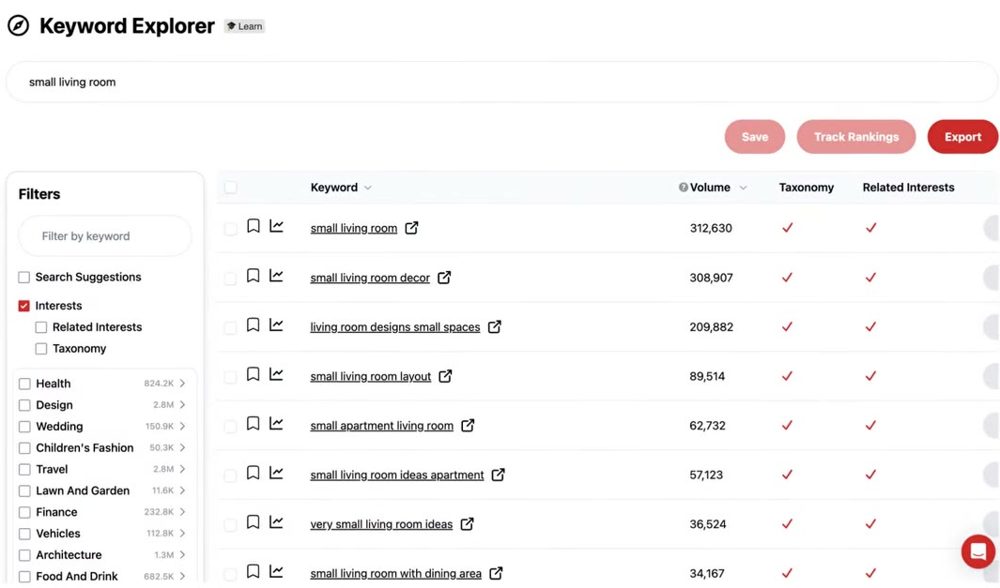This screenshot has width=1000, height=588.
Task: Open trend chart for 'small living room'
Action: pos(276,226)
